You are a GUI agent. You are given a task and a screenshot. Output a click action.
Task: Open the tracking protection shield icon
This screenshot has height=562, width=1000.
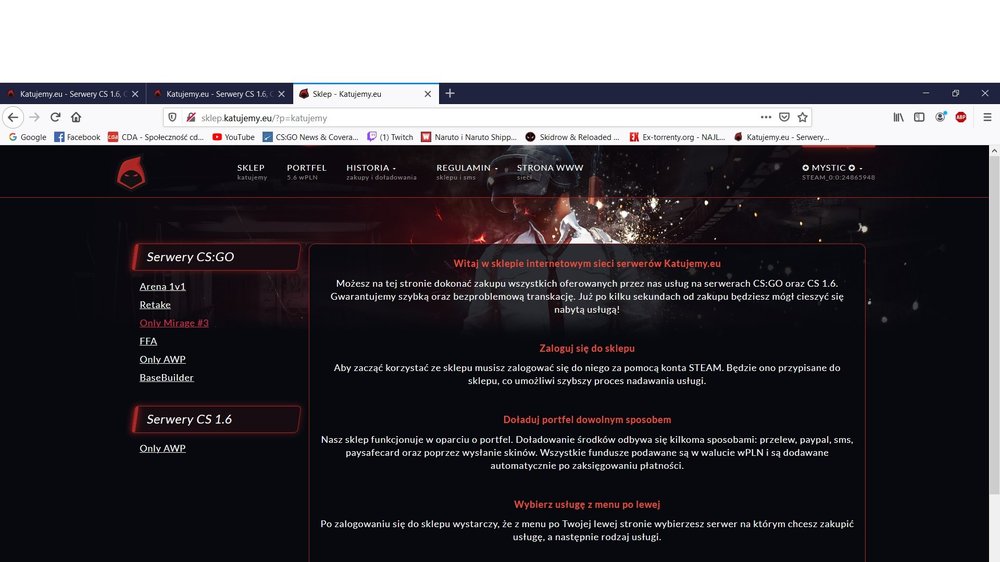[x=172, y=117]
